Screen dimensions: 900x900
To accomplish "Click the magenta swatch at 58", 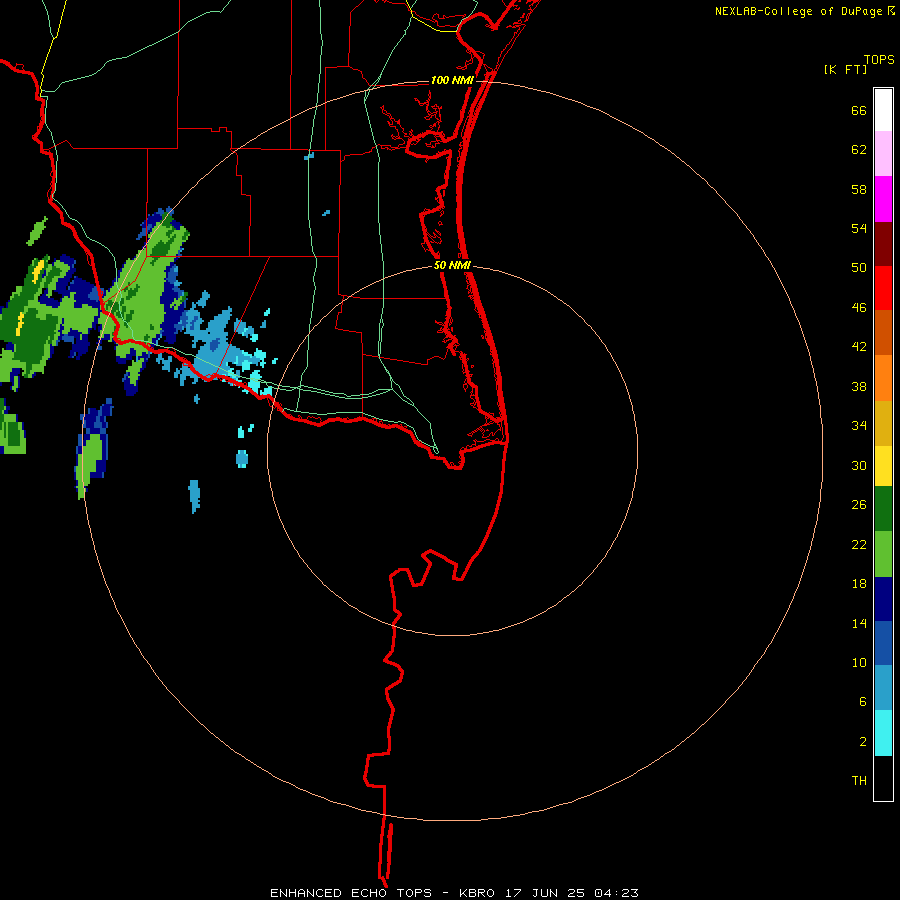I will pyautogui.click(x=883, y=199).
